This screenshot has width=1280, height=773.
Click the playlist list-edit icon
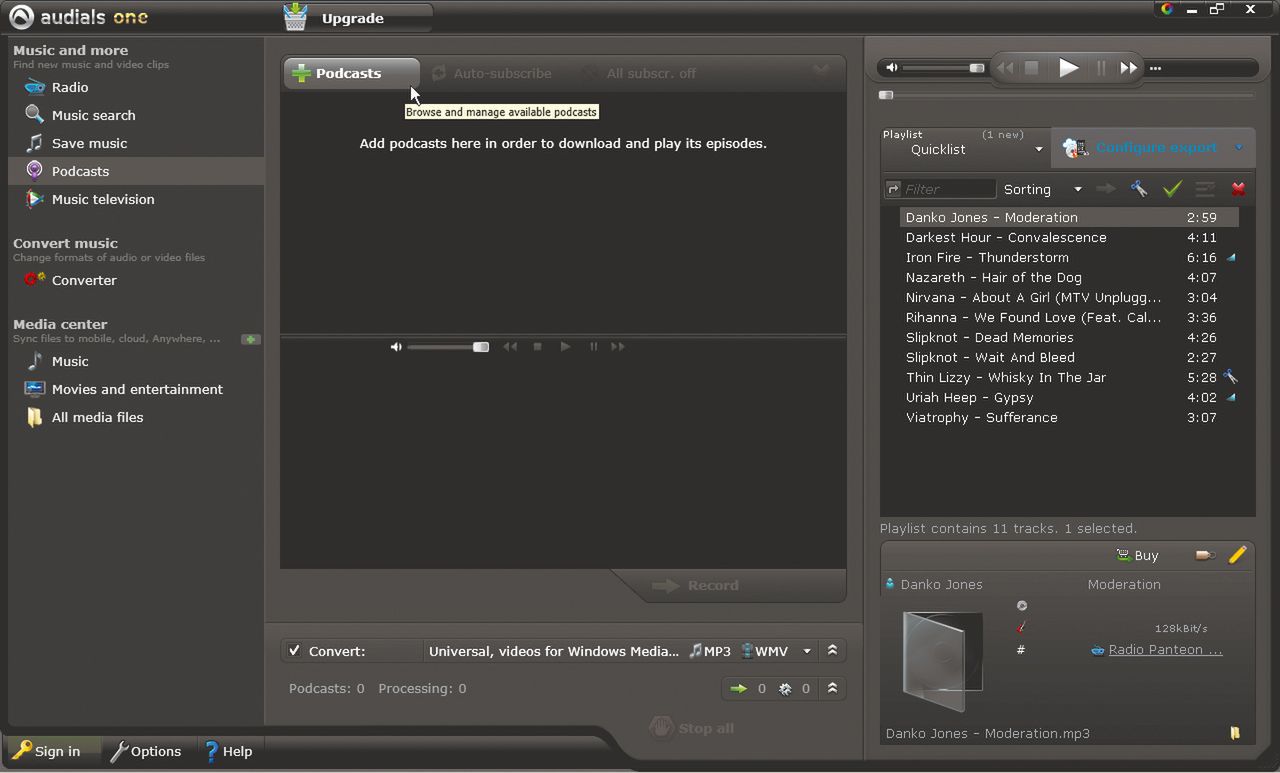(1205, 189)
